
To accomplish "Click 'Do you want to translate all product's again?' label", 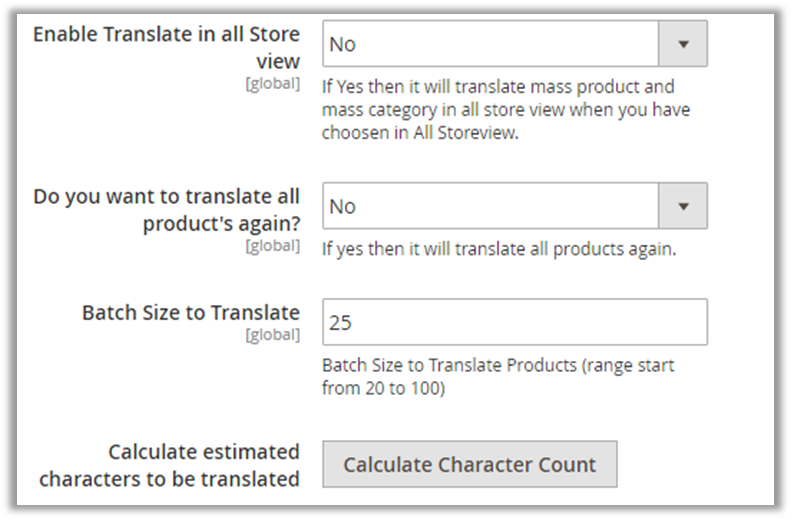I will pyautogui.click(x=166, y=208).
